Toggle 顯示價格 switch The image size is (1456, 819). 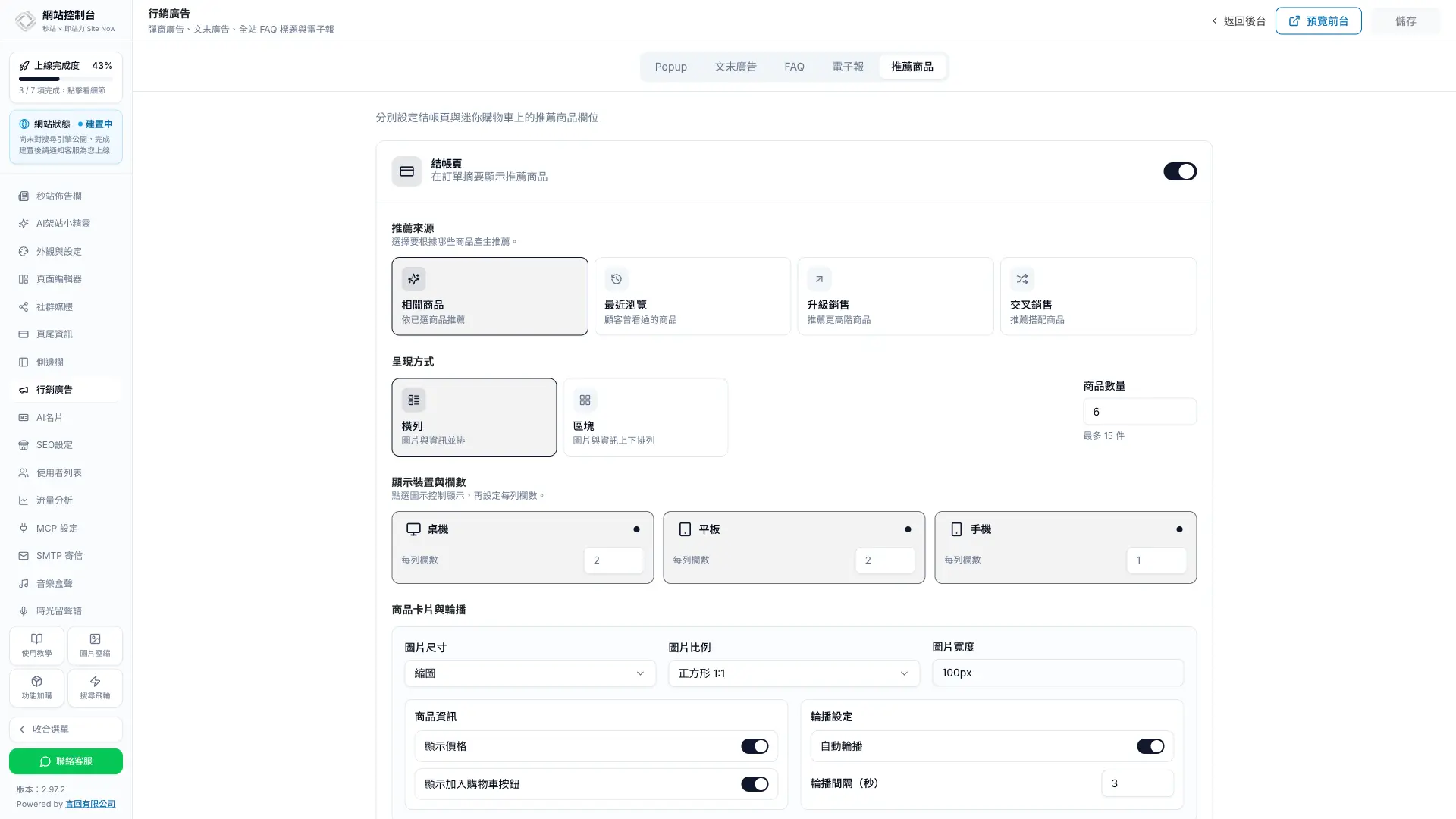[x=755, y=746]
